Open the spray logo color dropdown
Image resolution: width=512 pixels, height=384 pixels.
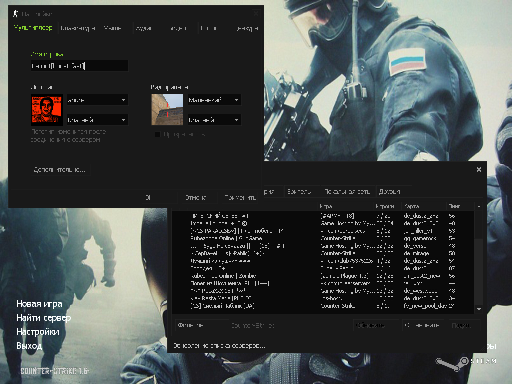tap(97, 120)
